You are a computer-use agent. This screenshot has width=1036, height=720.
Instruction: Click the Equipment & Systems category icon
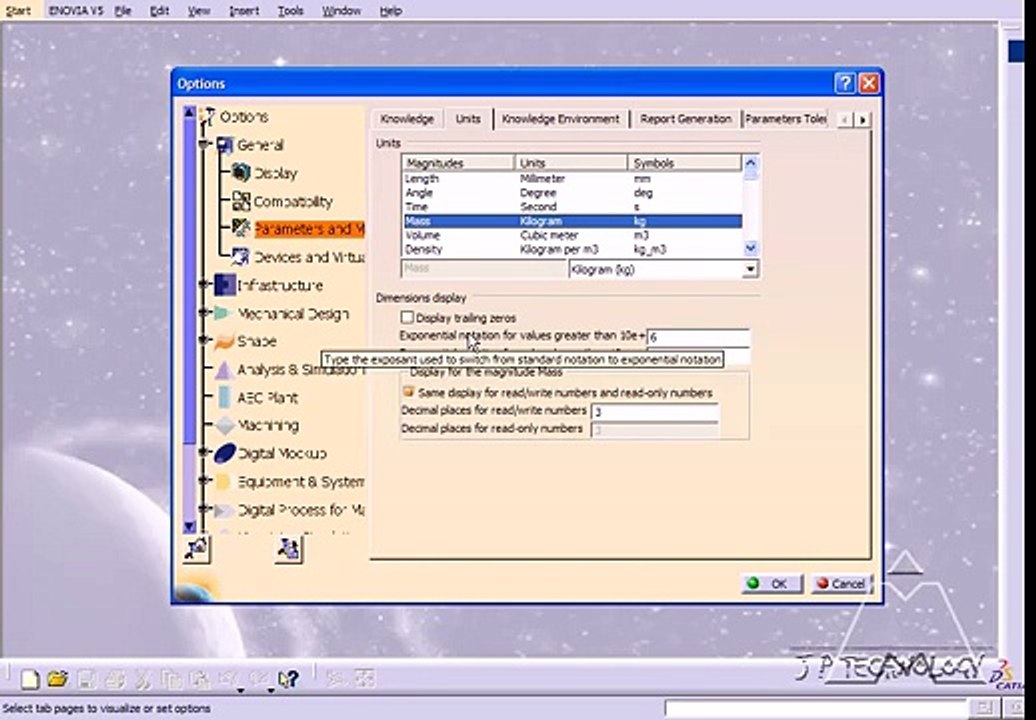223,482
